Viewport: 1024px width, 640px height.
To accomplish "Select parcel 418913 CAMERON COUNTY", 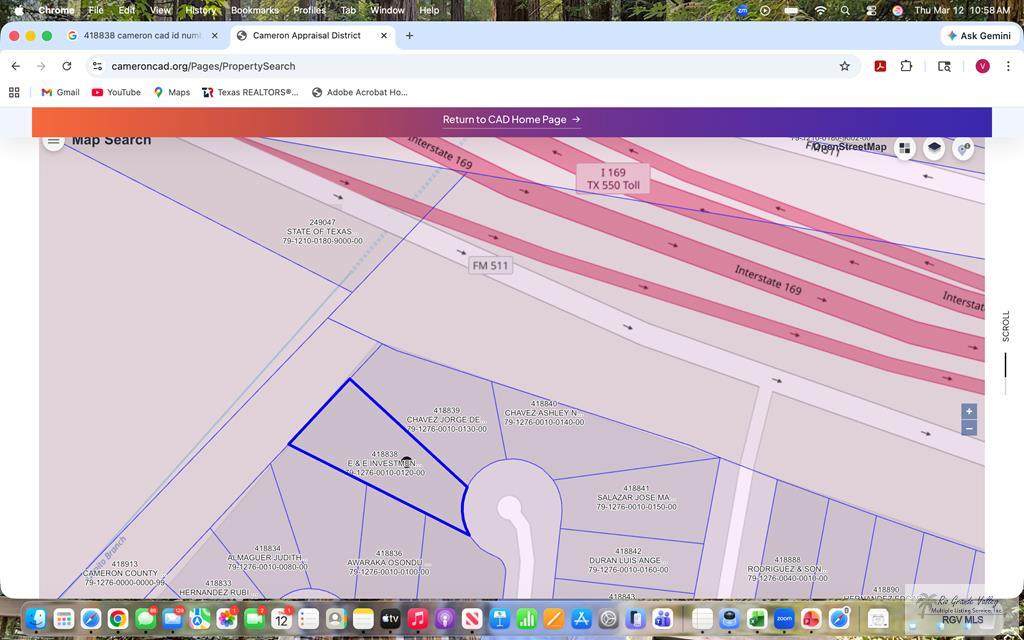I will pos(124,573).
